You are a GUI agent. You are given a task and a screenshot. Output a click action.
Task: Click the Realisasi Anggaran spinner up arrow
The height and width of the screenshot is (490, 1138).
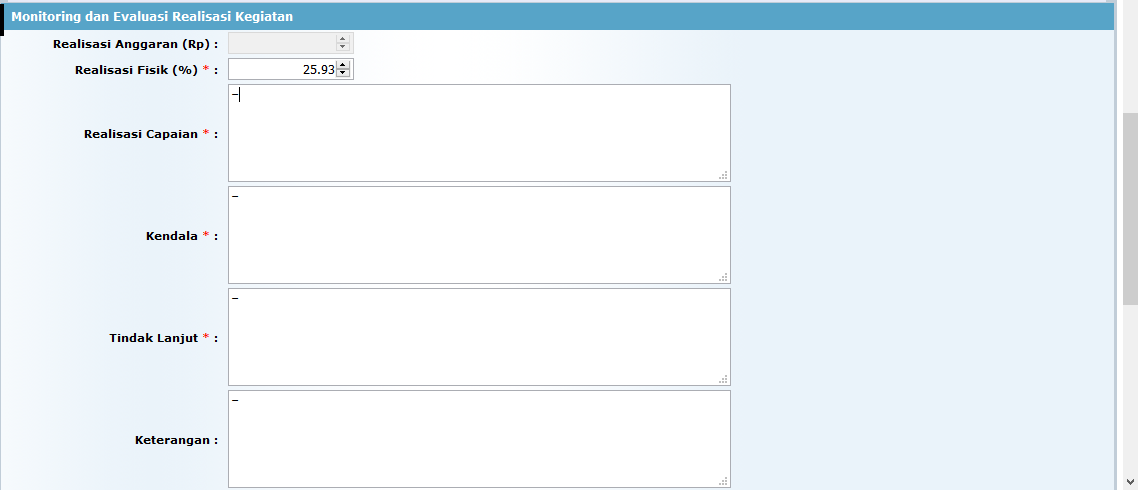point(343,39)
